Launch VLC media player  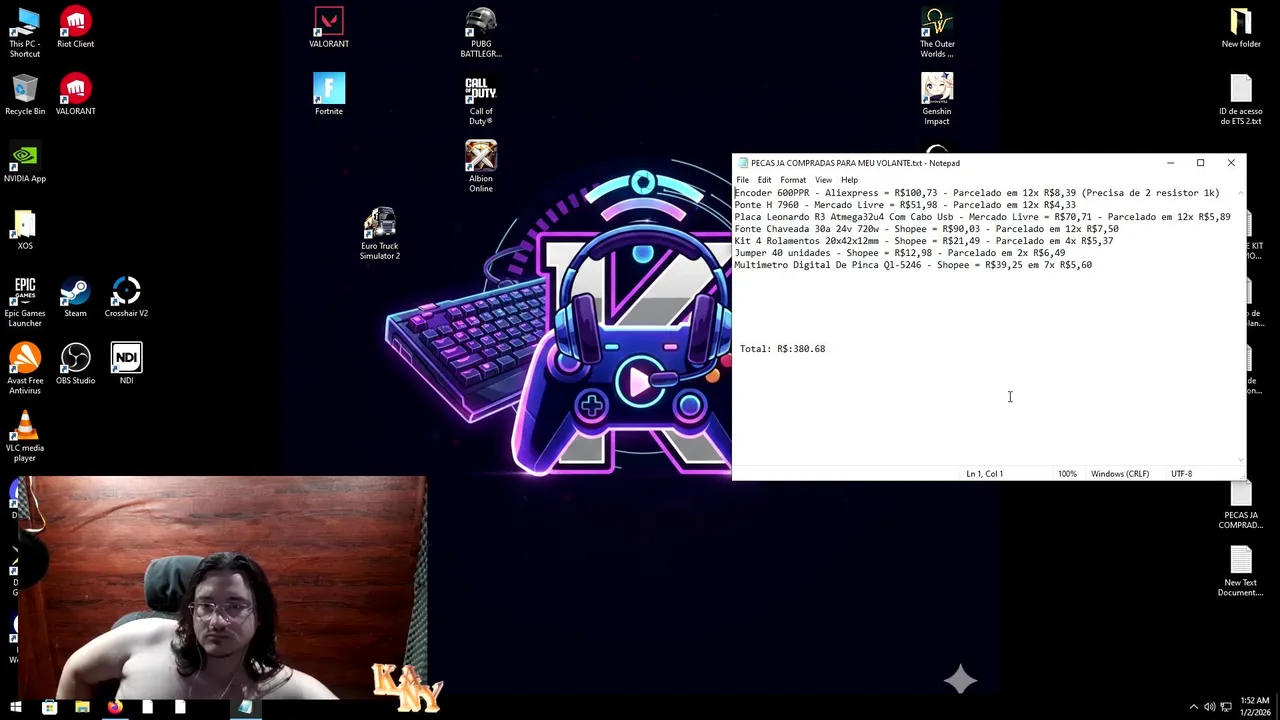[x=25, y=437]
